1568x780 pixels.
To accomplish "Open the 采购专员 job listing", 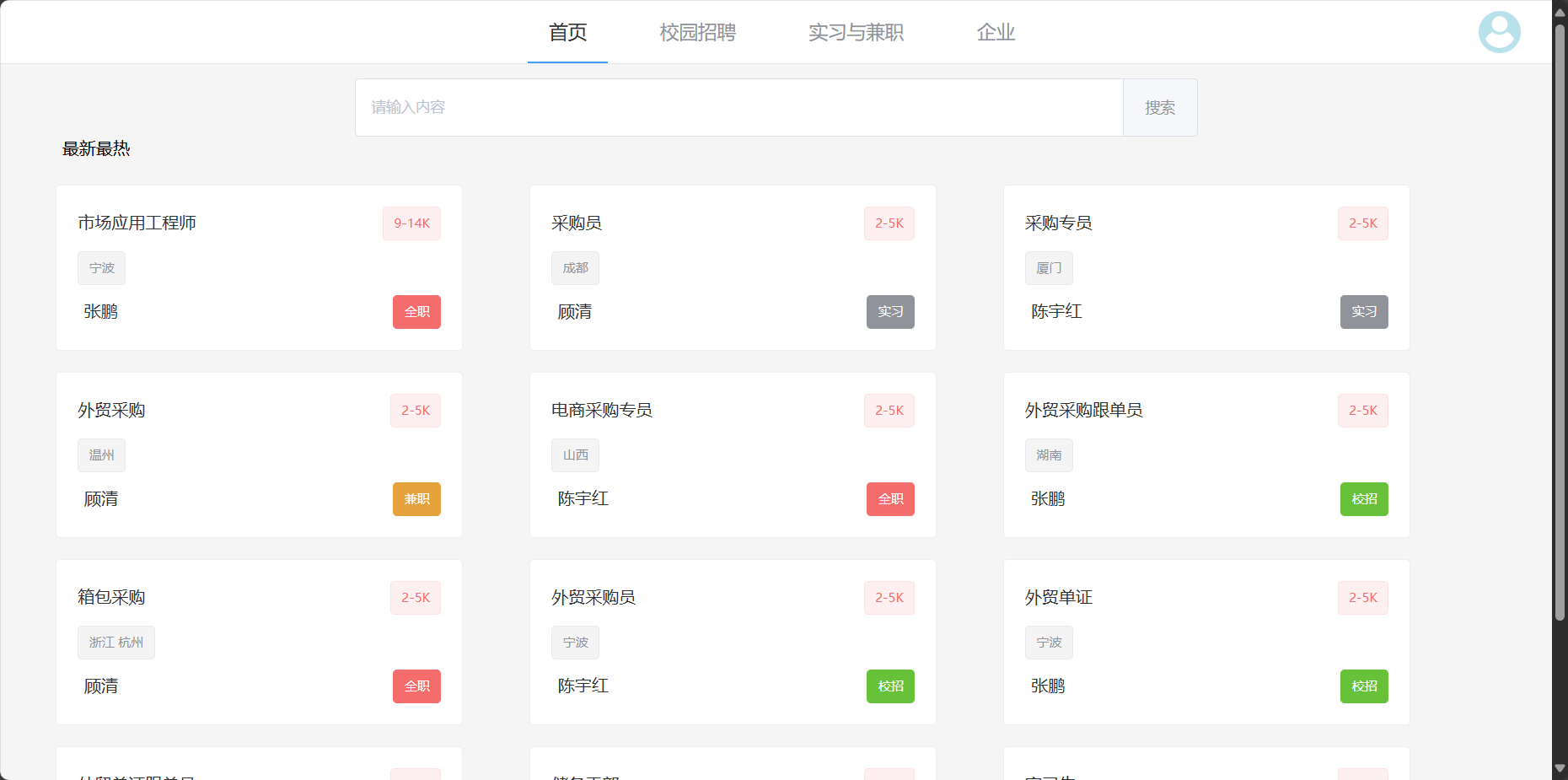I will pyautogui.click(x=1058, y=223).
